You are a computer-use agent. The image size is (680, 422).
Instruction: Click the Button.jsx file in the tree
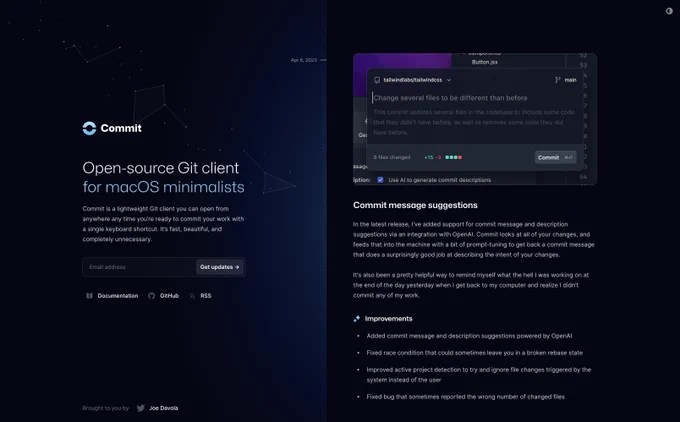(x=484, y=62)
